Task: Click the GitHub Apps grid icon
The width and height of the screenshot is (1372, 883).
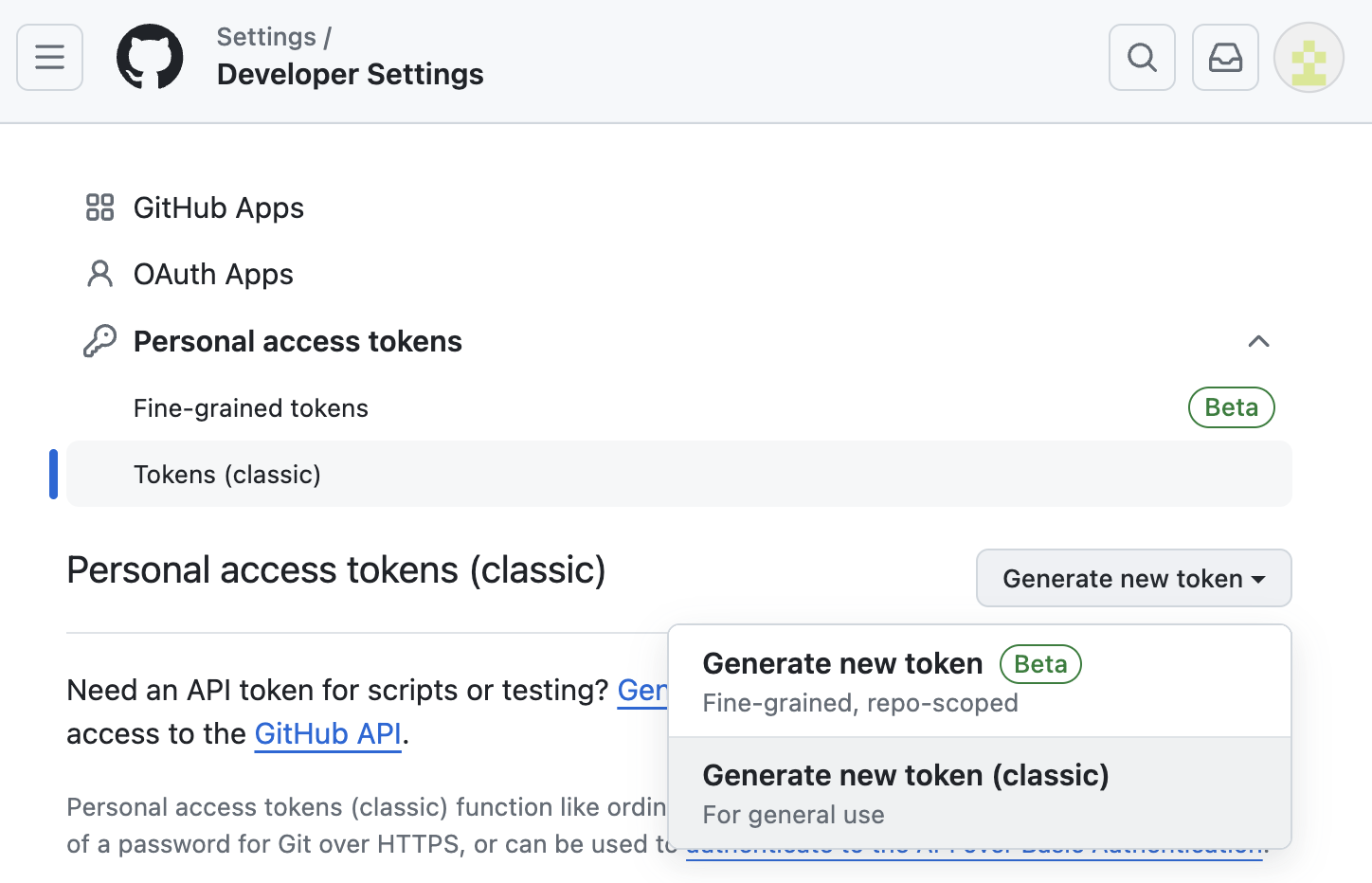Action: tap(99, 207)
